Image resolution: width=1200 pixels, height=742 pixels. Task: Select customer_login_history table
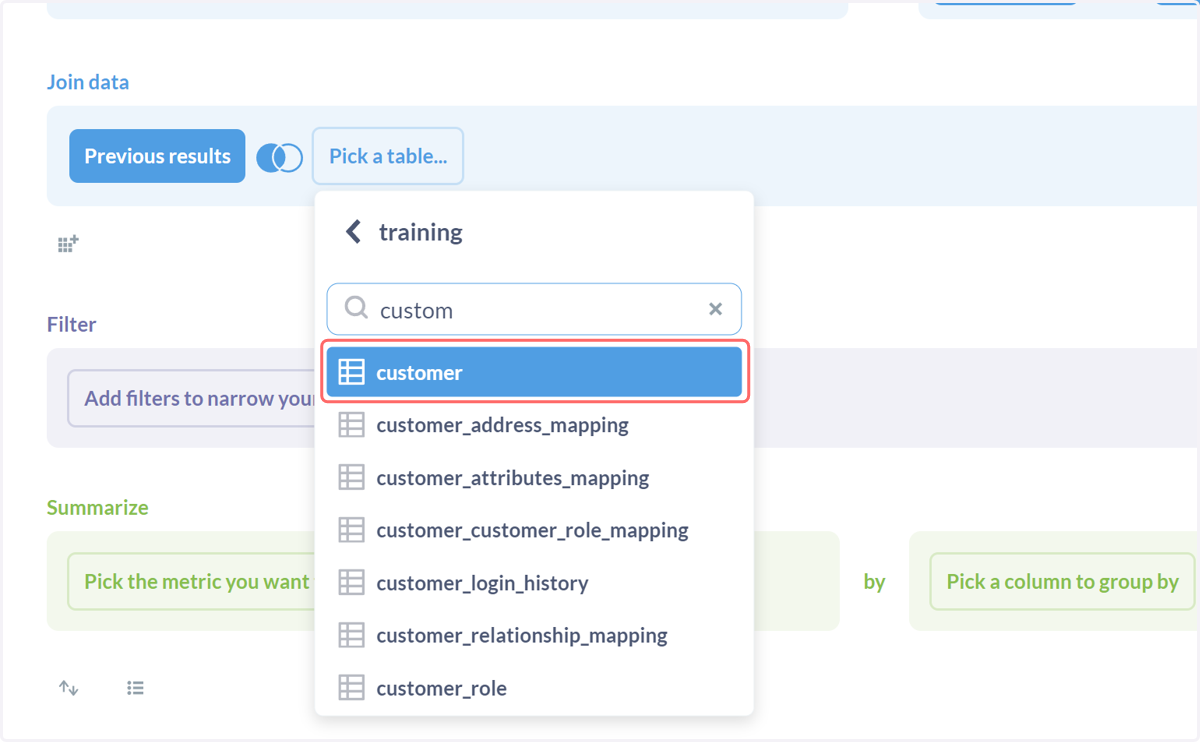[x=534, y=583]
